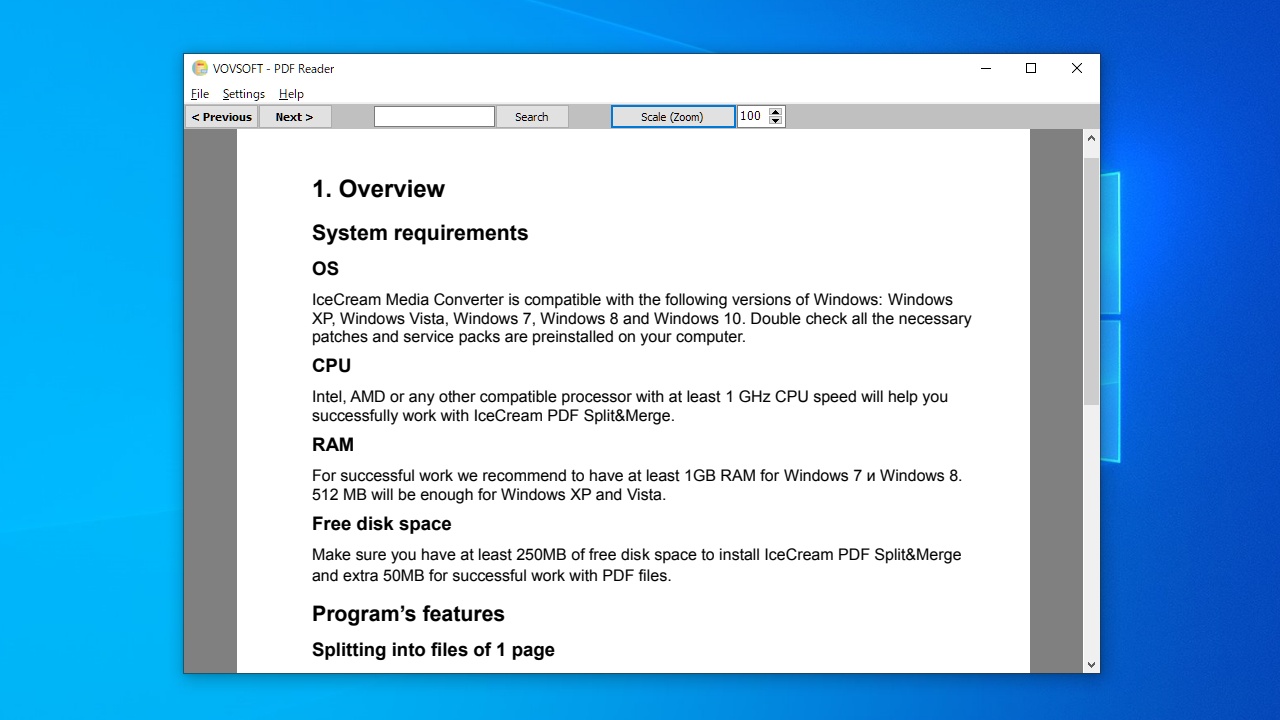This screenshot has width=1280, height=720.
Task: Click the Search button
Action: point(532,117)
